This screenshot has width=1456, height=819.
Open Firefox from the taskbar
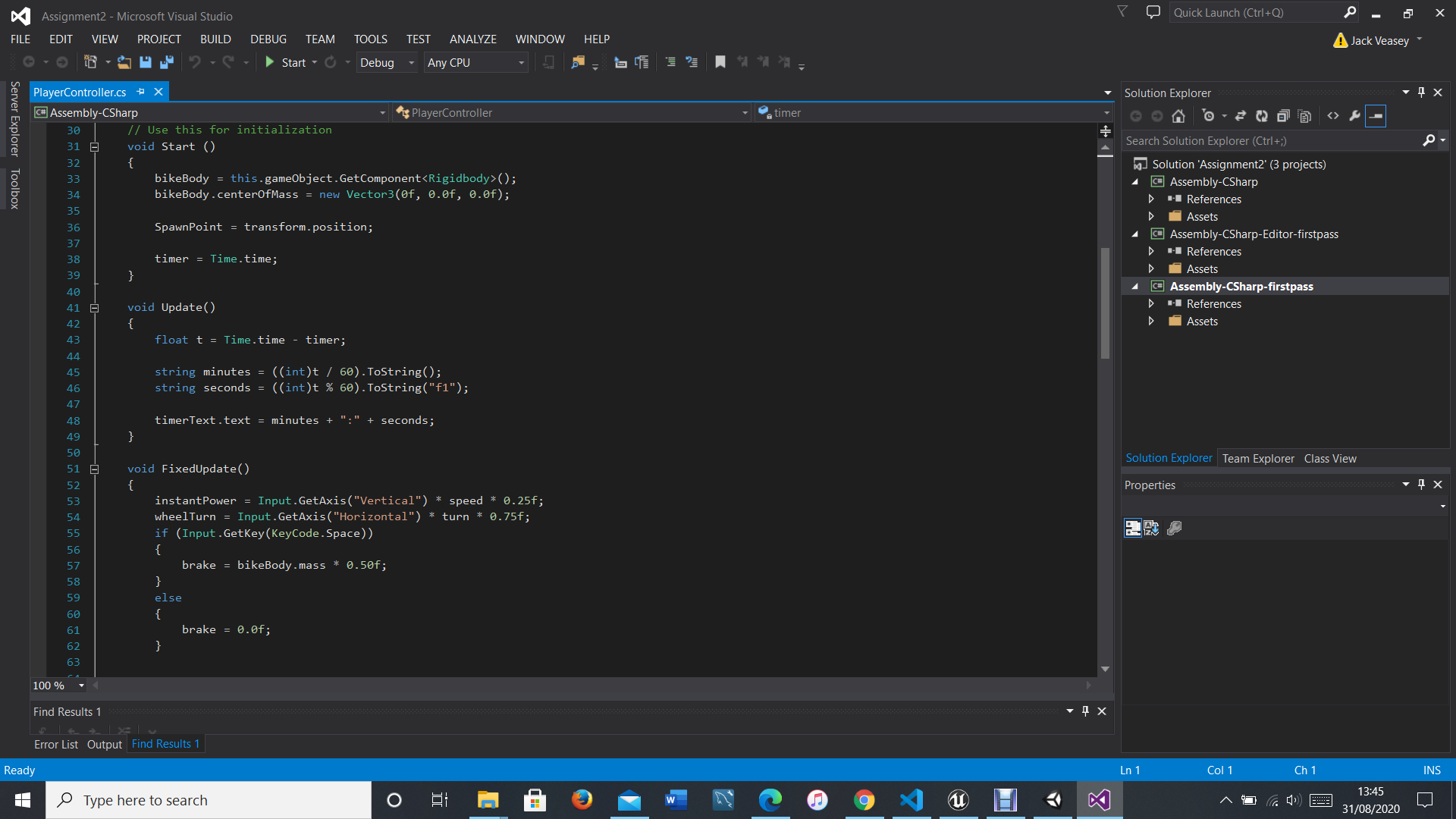click(x=582, y=800)
